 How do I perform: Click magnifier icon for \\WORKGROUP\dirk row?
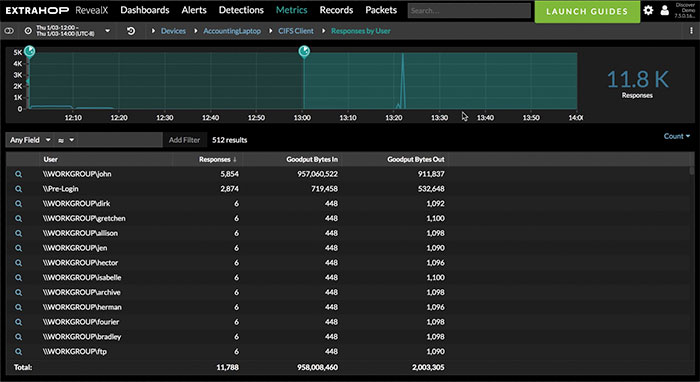(18, 203)
